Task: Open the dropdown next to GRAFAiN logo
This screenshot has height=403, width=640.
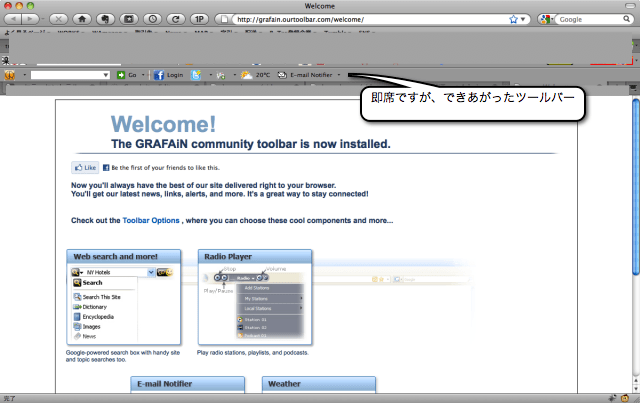Action: (24, 75)
